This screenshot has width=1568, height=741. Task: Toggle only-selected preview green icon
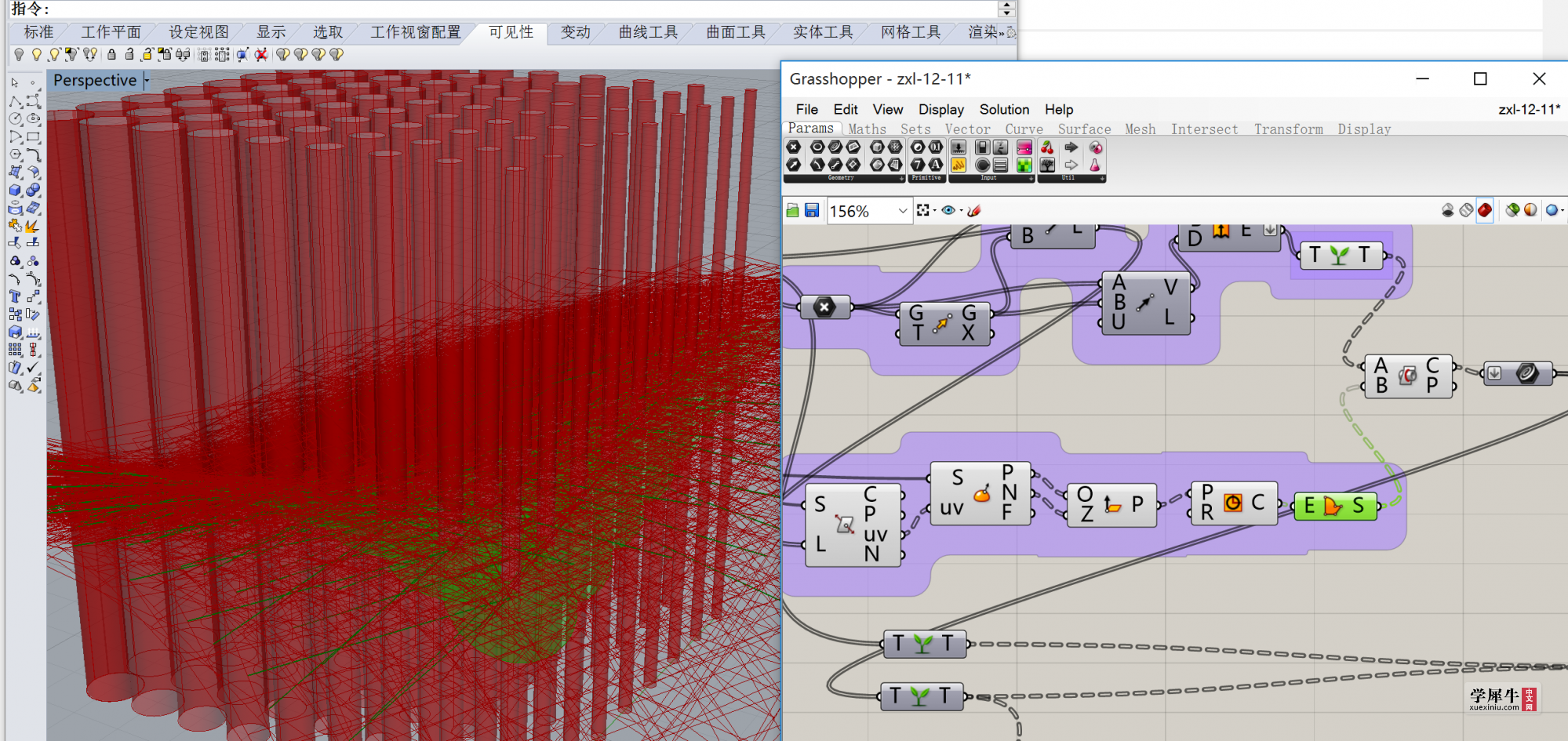[x=1512, y=210]
